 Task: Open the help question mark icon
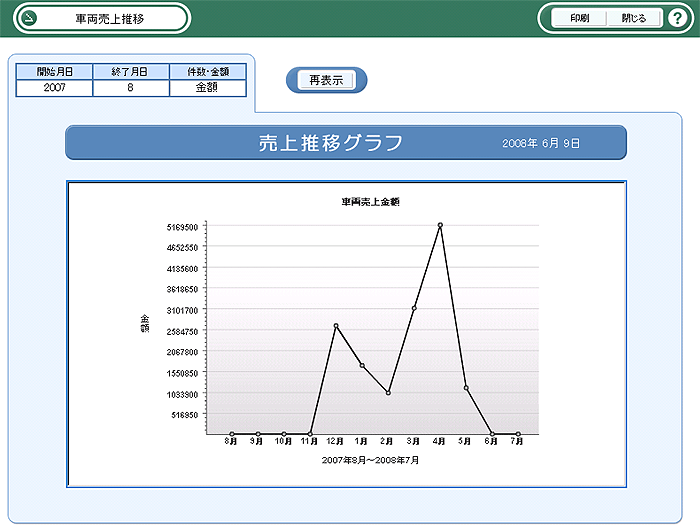click(676, 18)
